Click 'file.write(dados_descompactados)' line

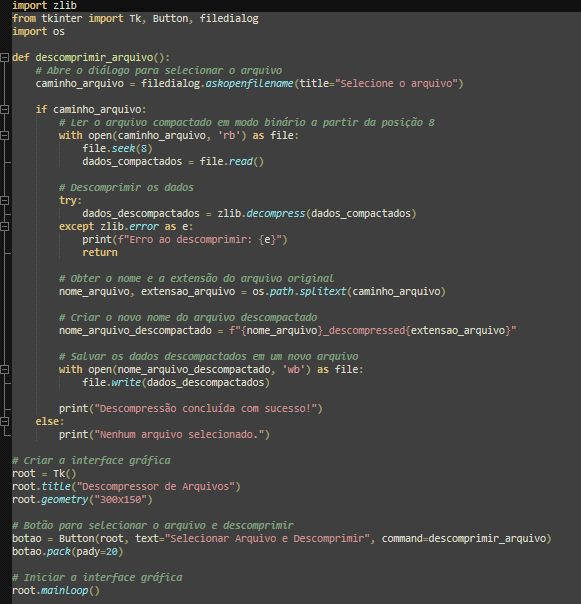pyautogui.click(x=176, y=383)
